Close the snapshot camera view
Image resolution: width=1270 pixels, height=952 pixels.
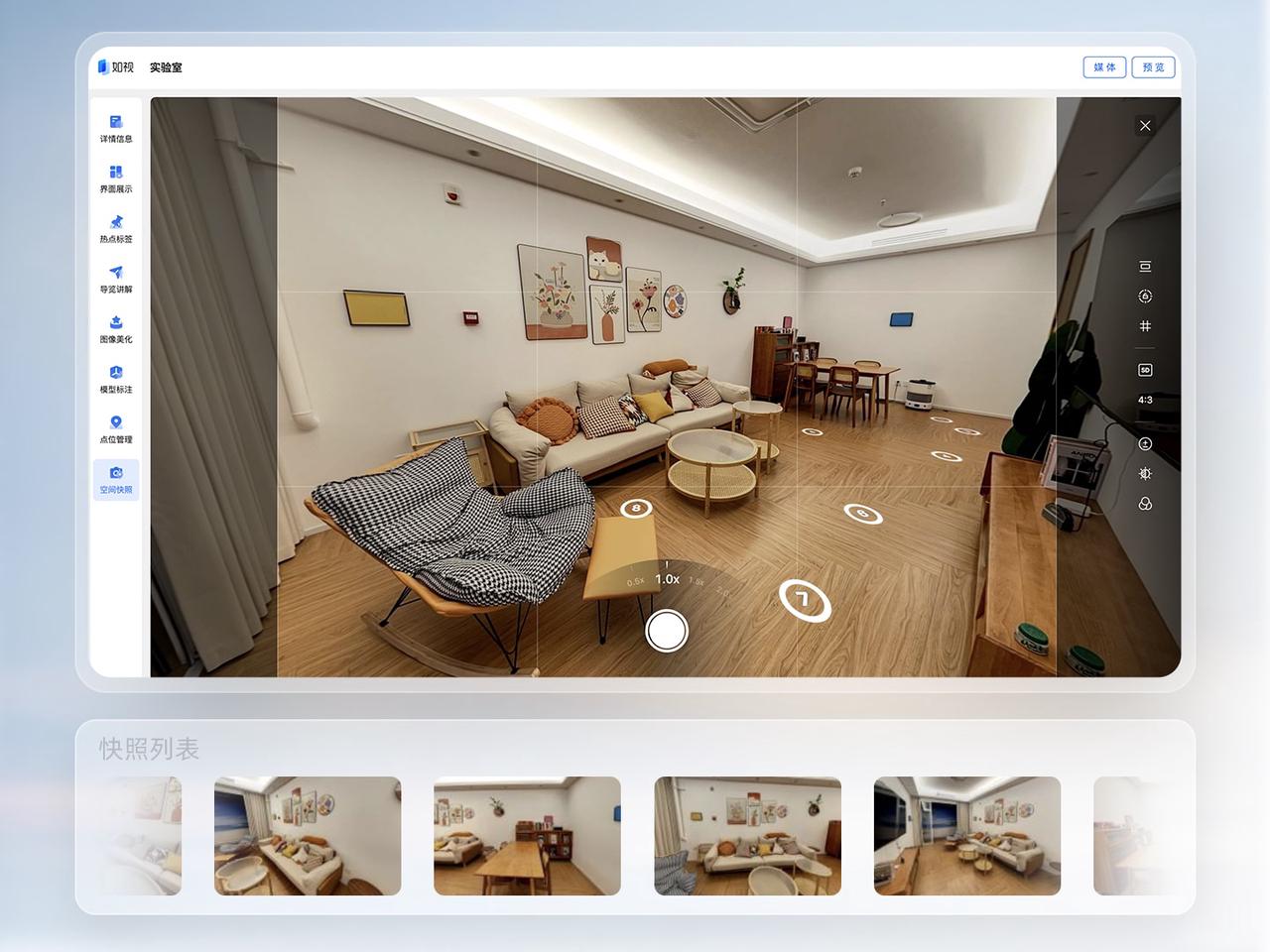point(1145,126)
